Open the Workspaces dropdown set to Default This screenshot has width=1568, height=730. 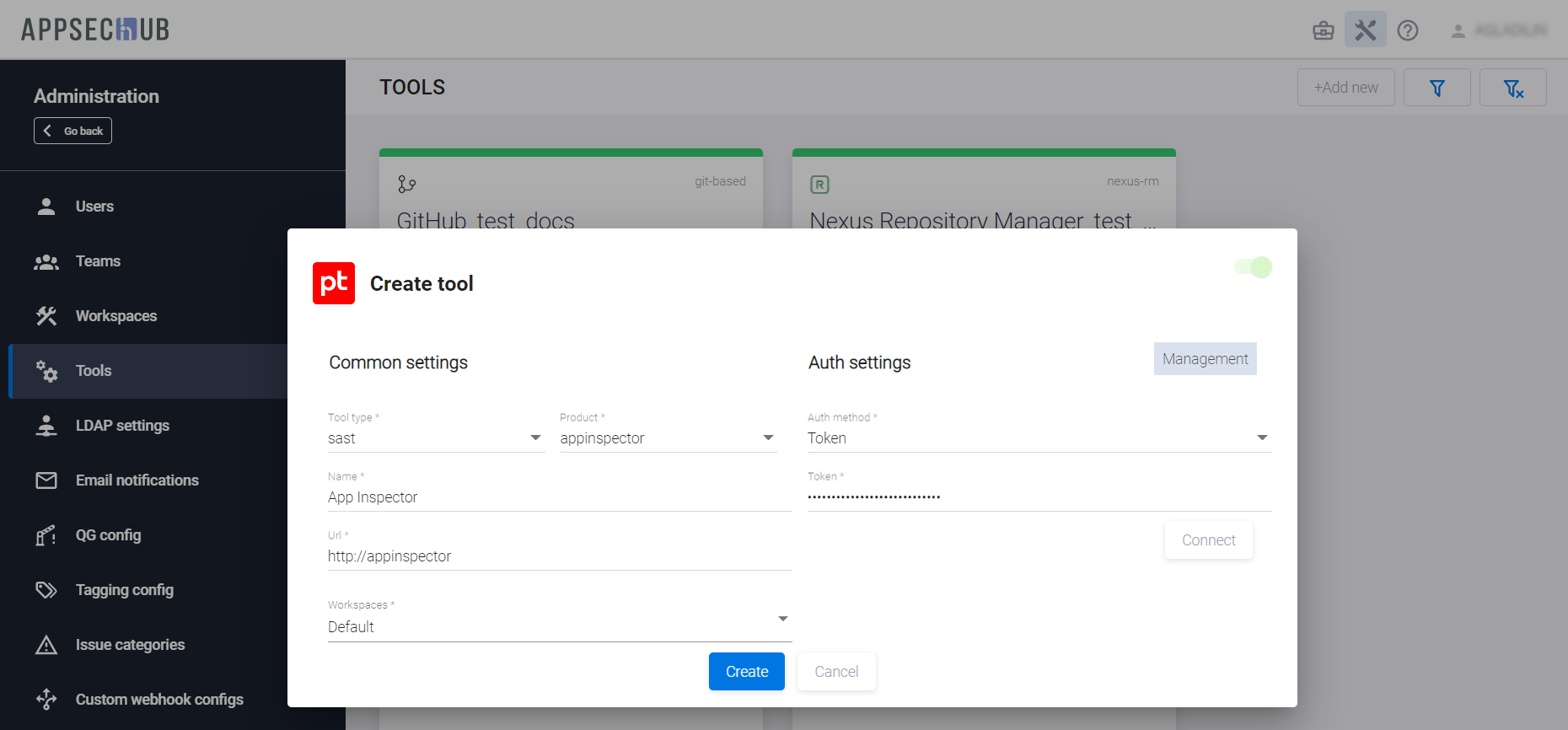coord(559,626)
